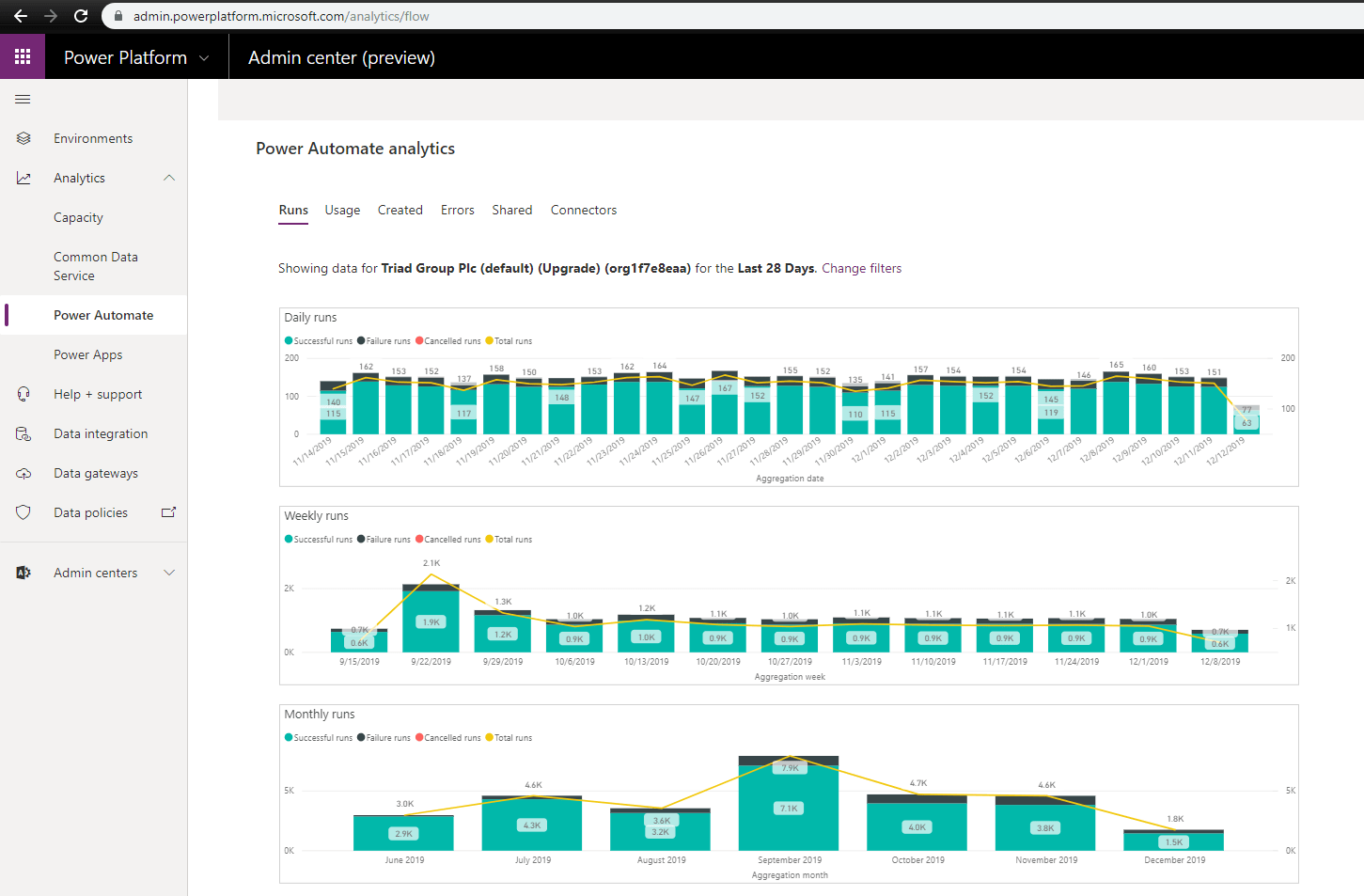Image resolution: width=1364 pixels, height=896 pixels.
Task: Click the Data integration icon
Action: [x=24, y=433]
